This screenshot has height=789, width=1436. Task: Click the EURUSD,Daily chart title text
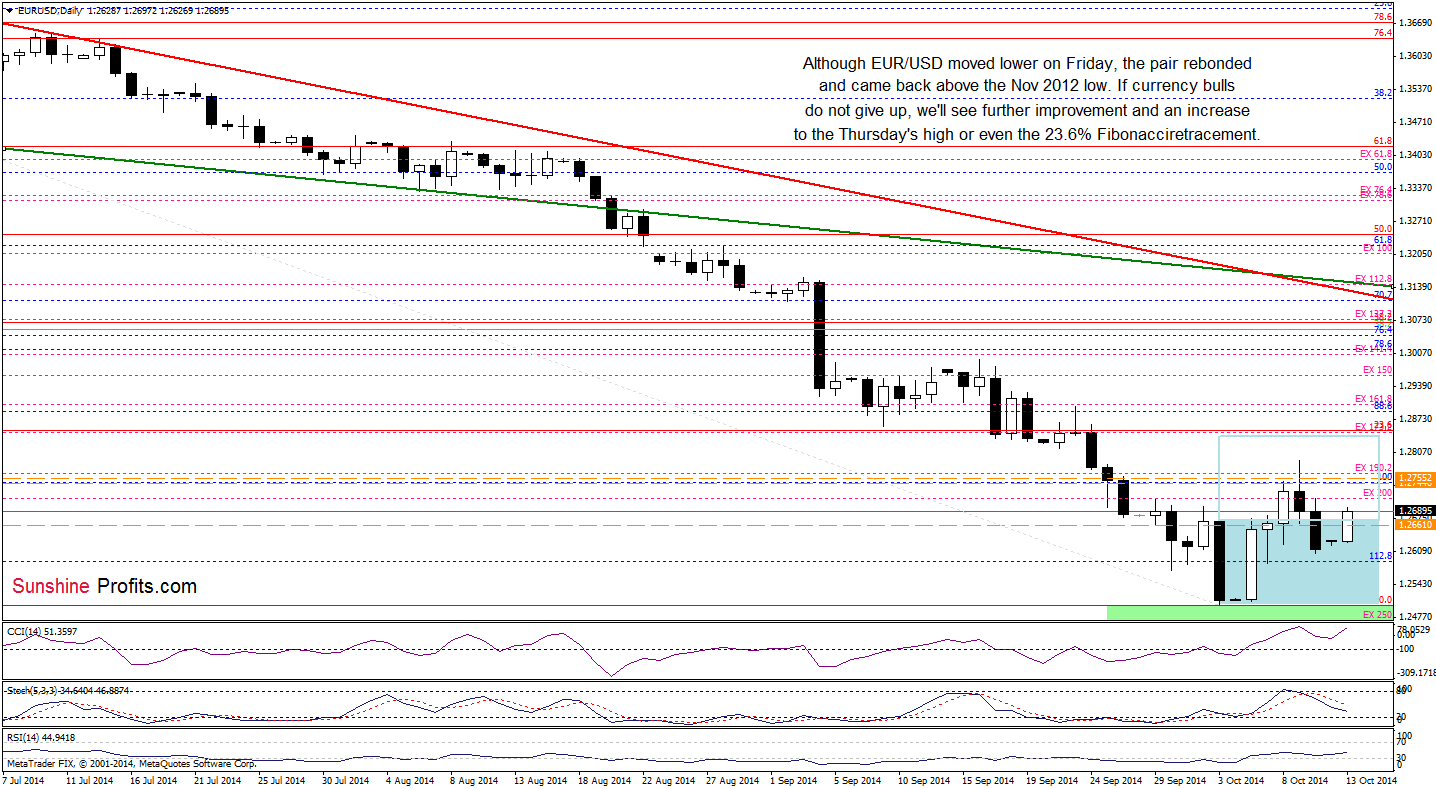click(48, 9)
